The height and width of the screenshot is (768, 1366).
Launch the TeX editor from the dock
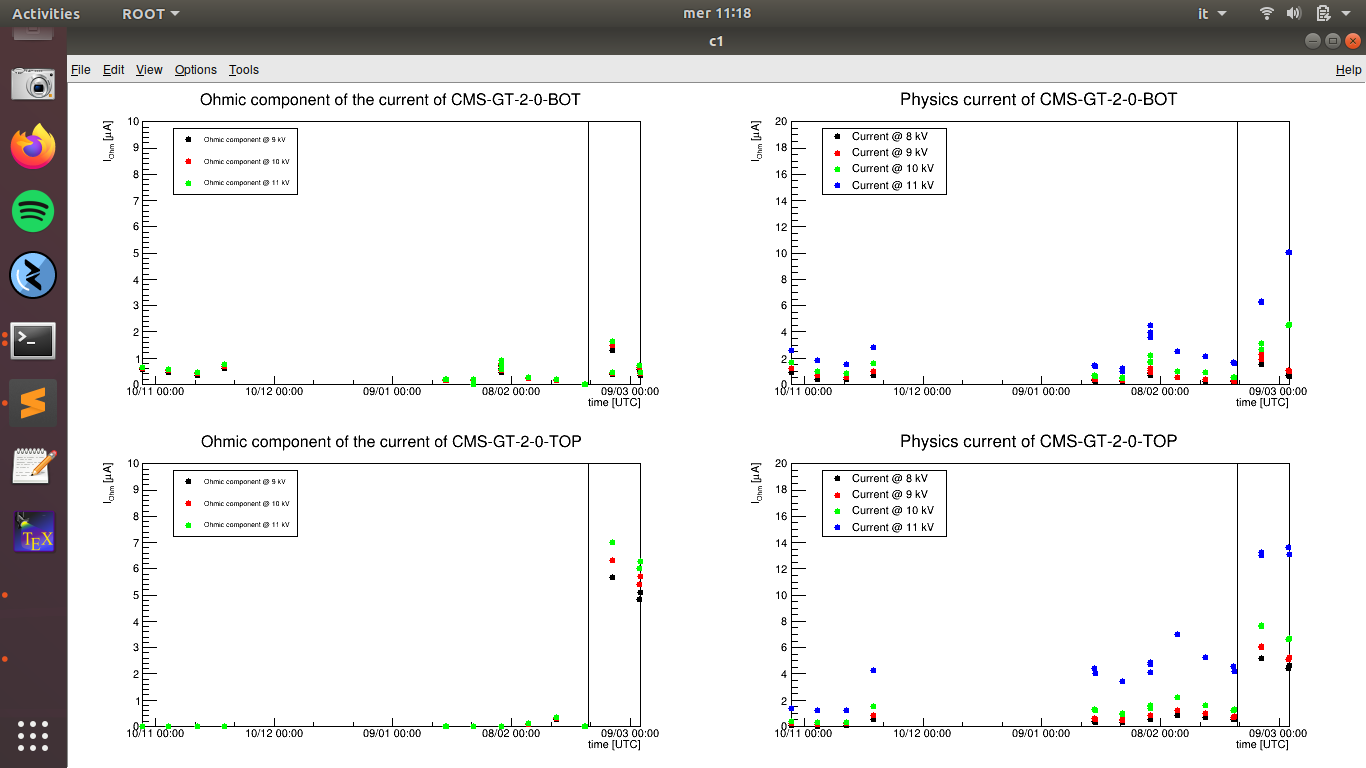coord(33,532)
